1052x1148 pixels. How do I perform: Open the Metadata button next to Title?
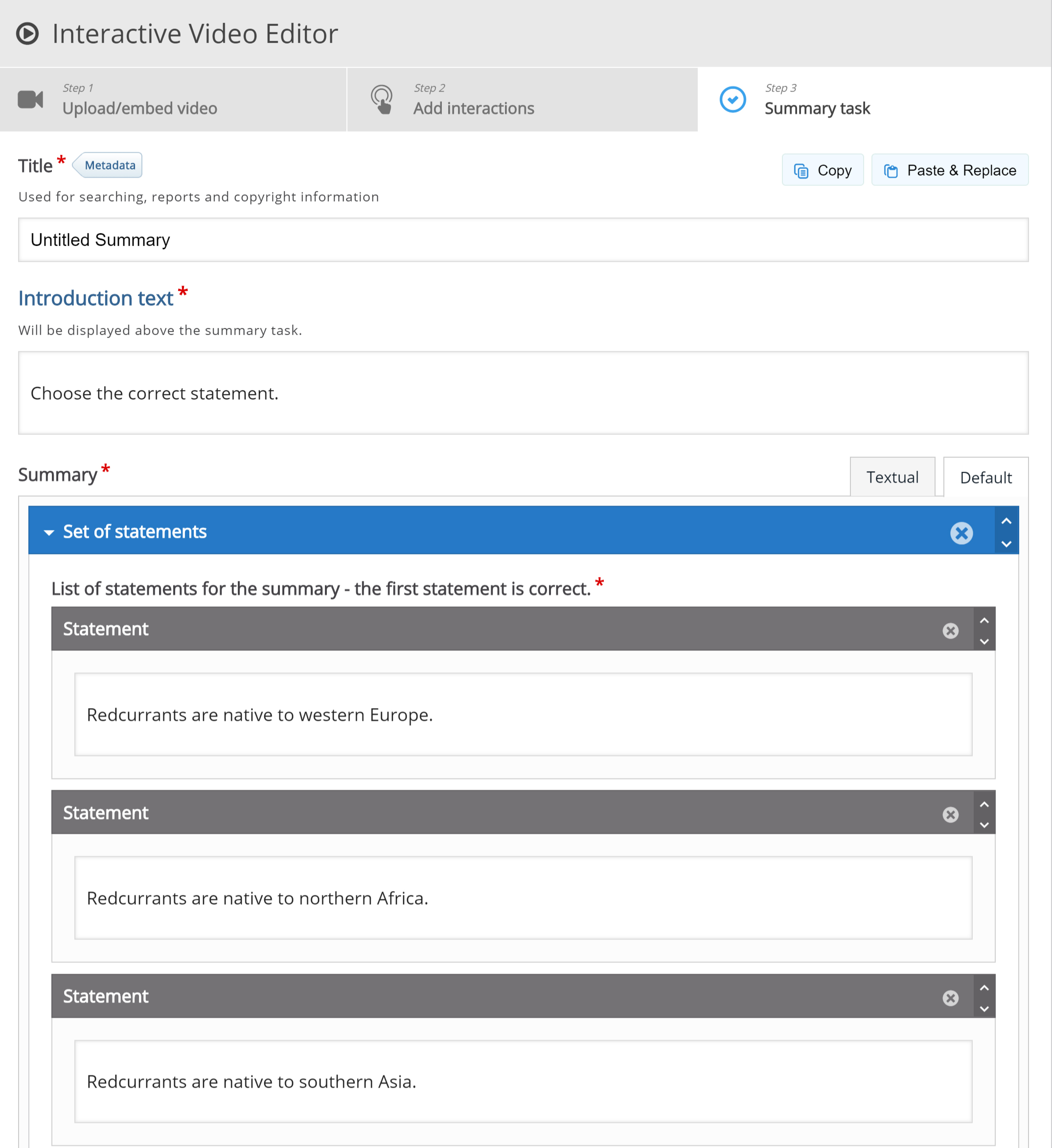tap(108, 165)
